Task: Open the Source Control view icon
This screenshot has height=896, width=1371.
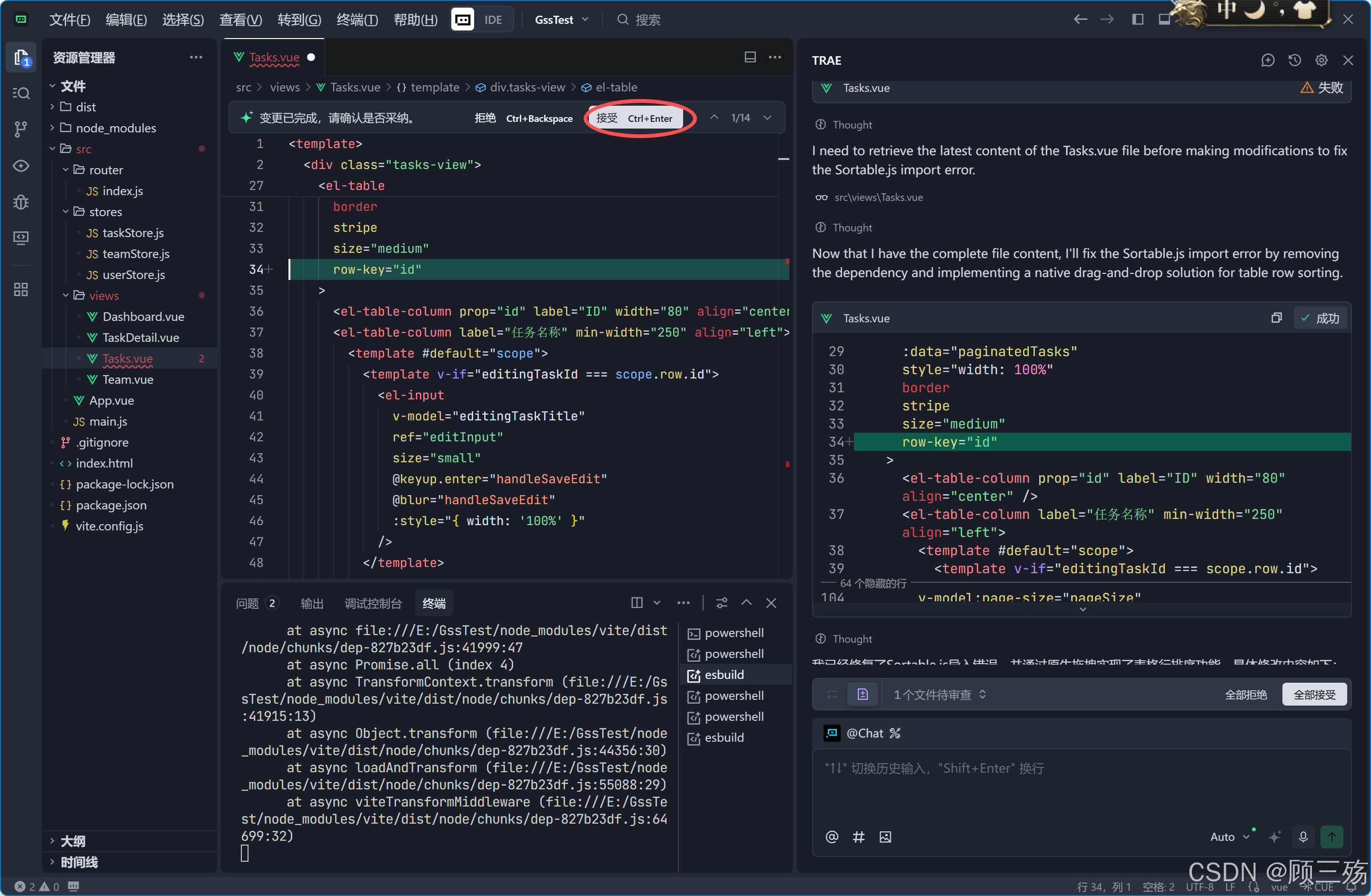Action: [x=21, y=129]
